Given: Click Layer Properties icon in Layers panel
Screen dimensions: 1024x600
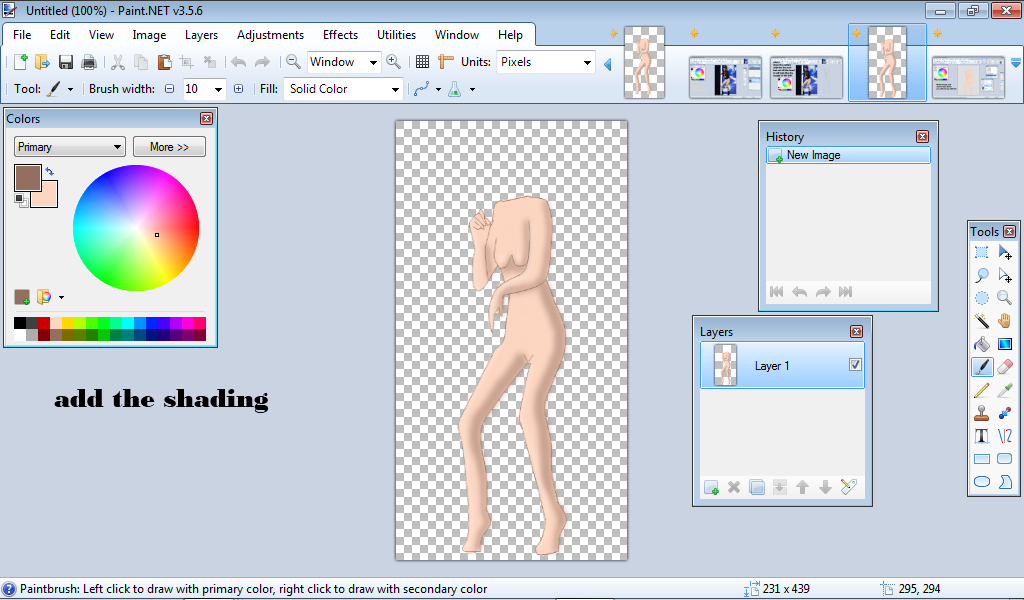Looking at the screenshot, I should (848, 487).
